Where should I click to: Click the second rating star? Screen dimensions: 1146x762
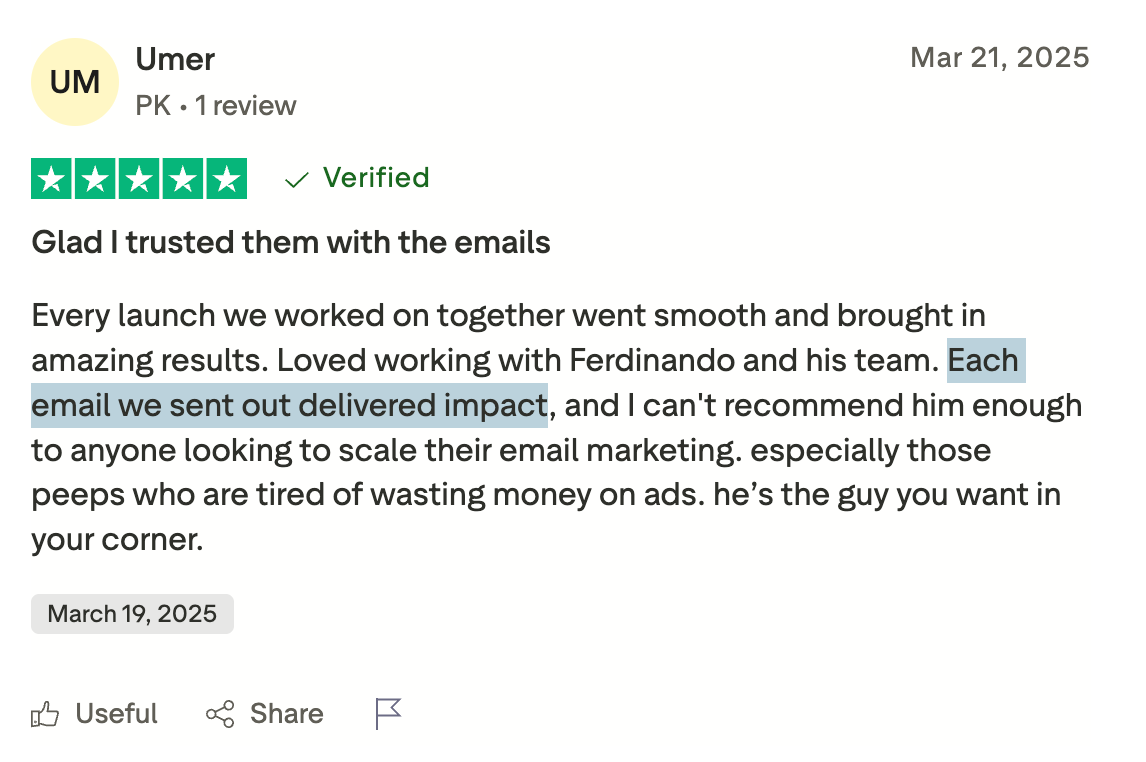96,180
